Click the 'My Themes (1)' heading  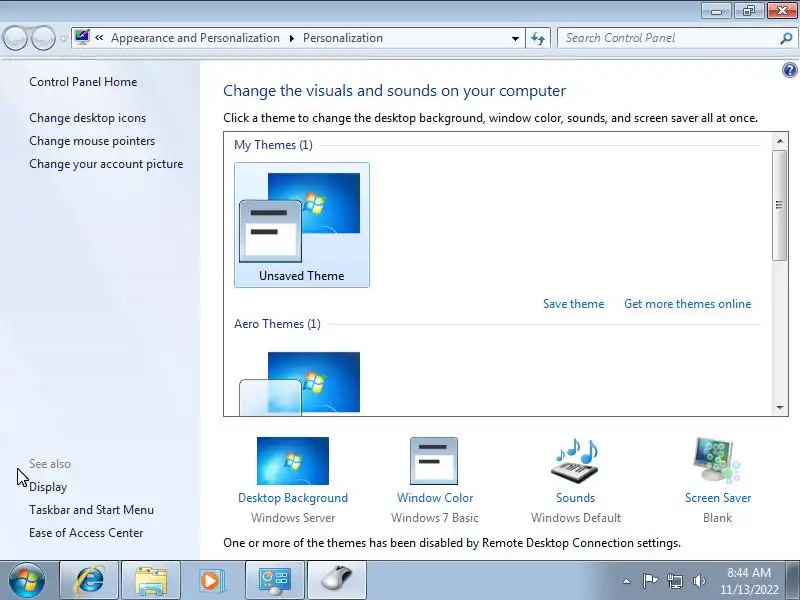(273, 145)
